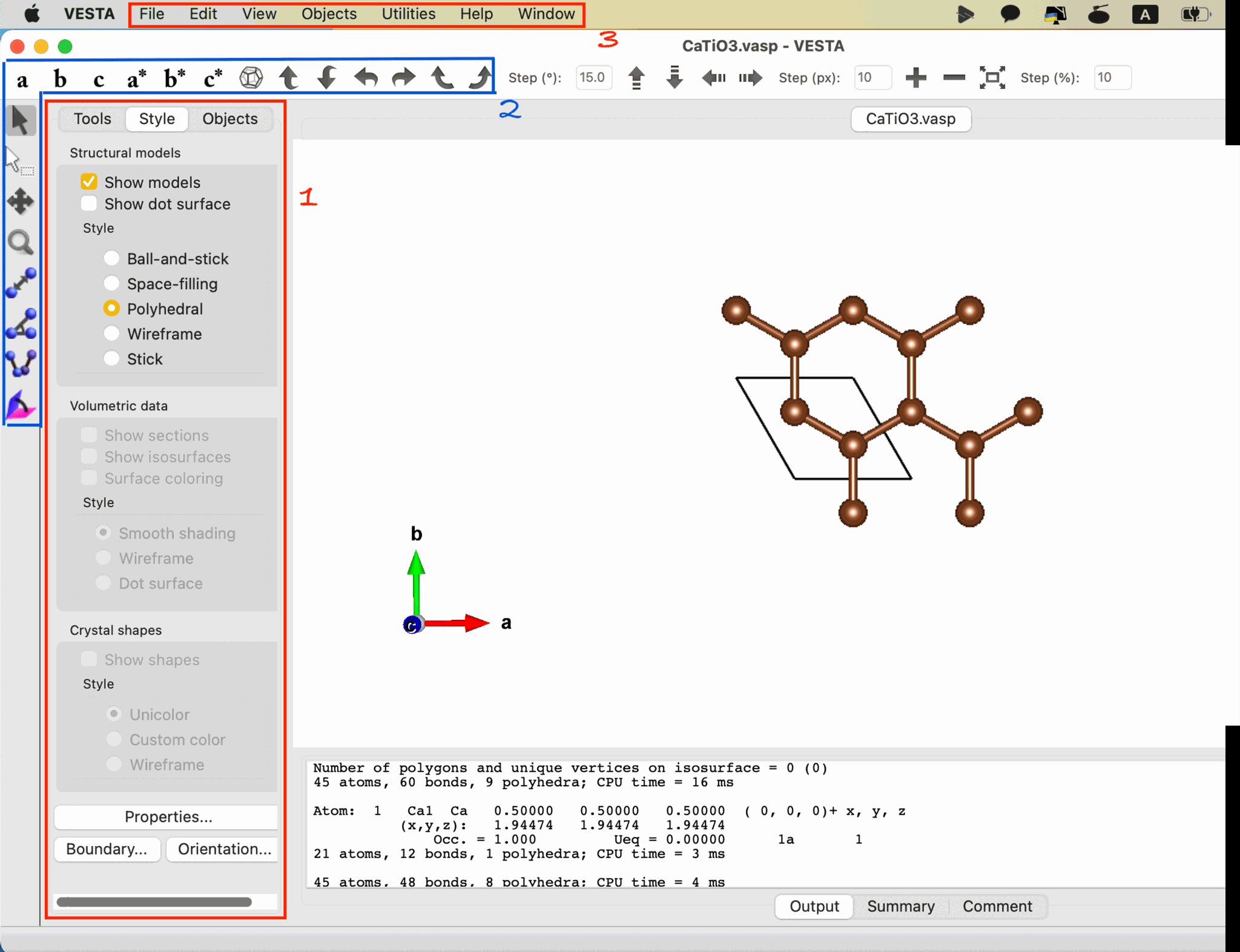Activate the Translate move tool
1240x952 pixels.
21,202
